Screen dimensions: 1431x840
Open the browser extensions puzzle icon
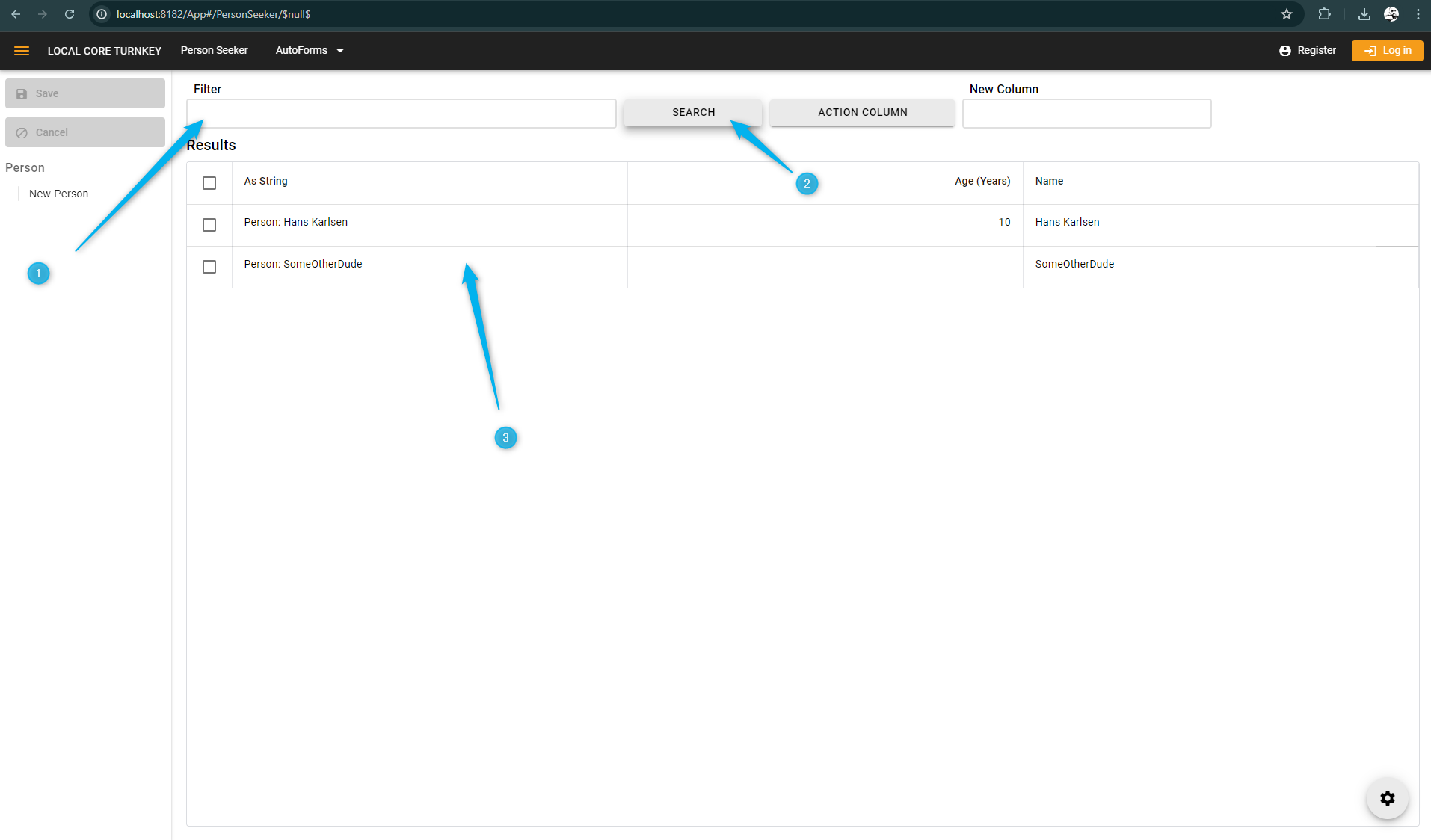(1324, 14)
